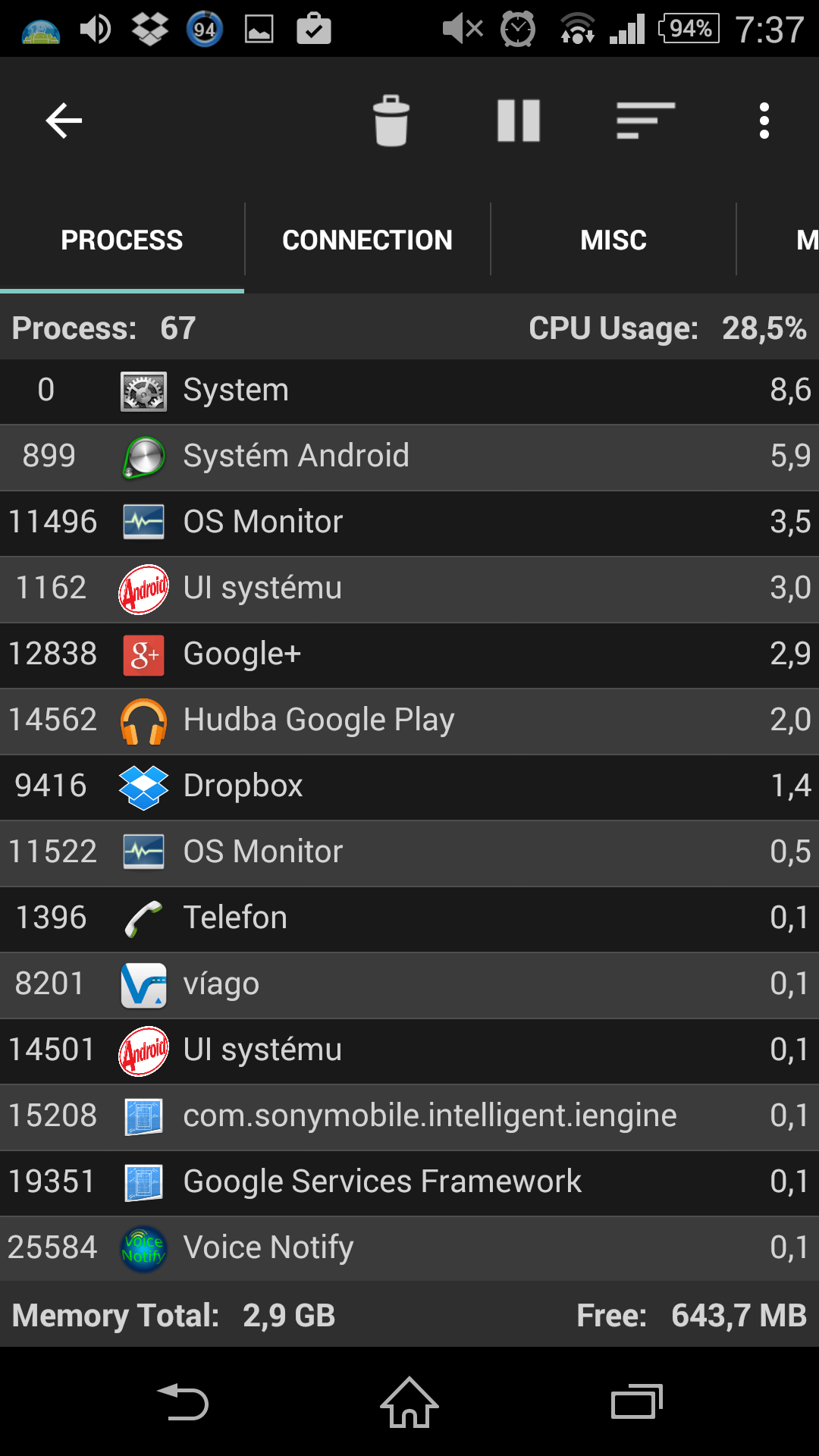Screen dimensions: 819x1456
Task: Open the sort order menu icon
Action: coord(645,121)
